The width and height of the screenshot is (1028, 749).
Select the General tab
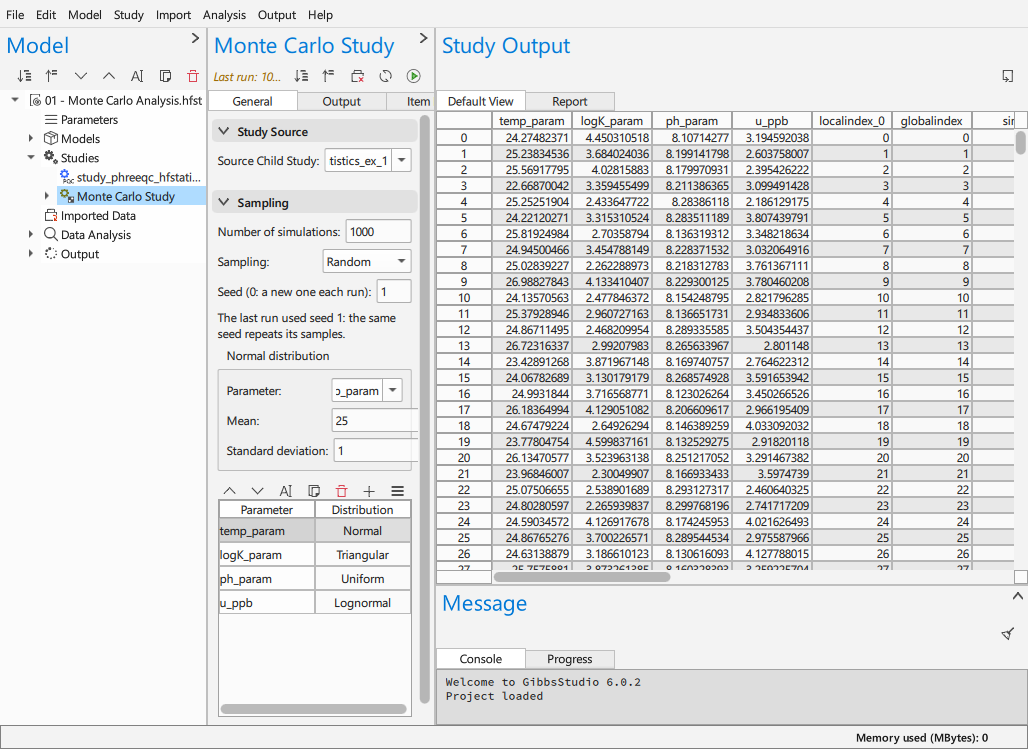[x=252, y=101]
